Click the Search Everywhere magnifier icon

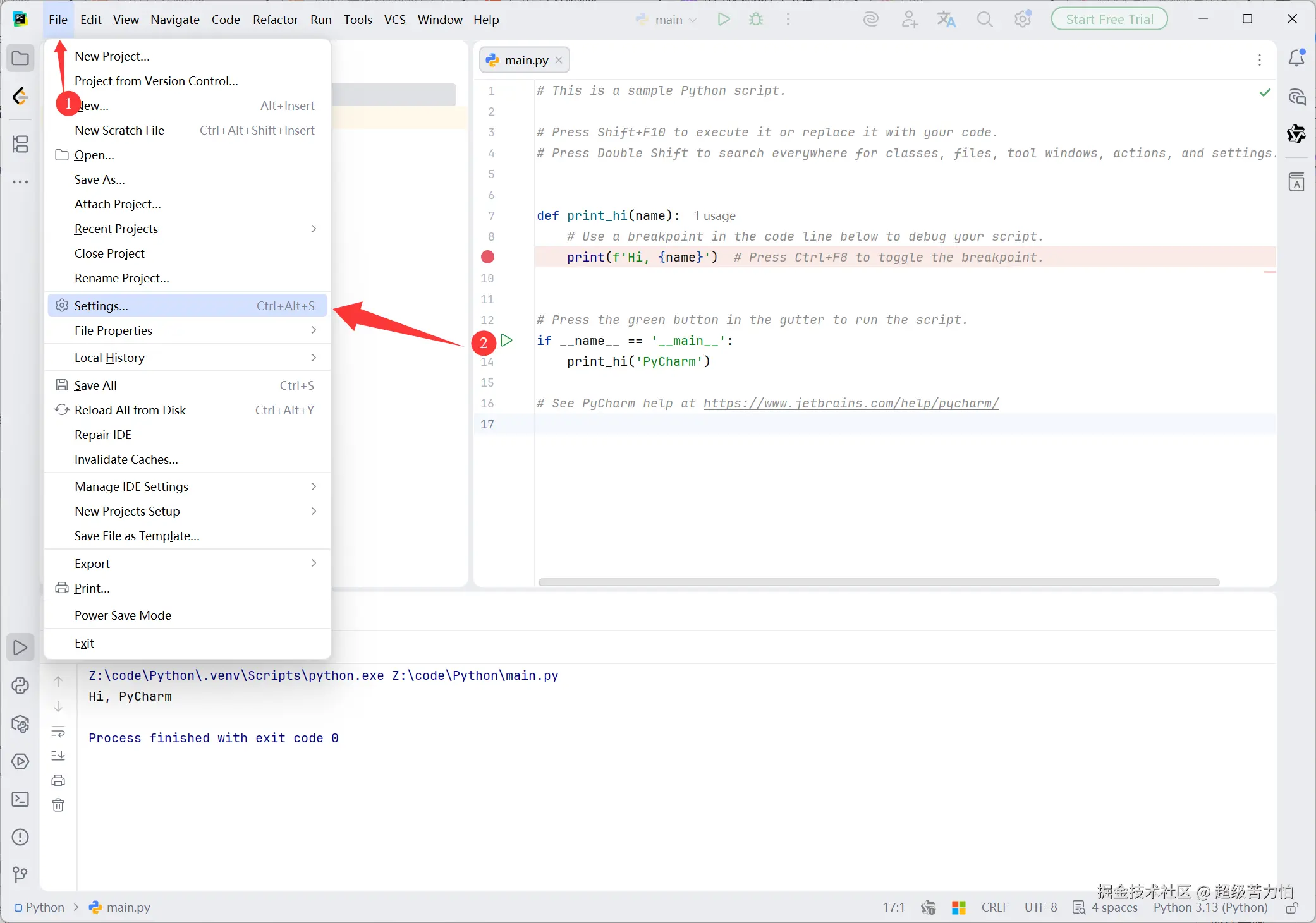pos(984,20)
